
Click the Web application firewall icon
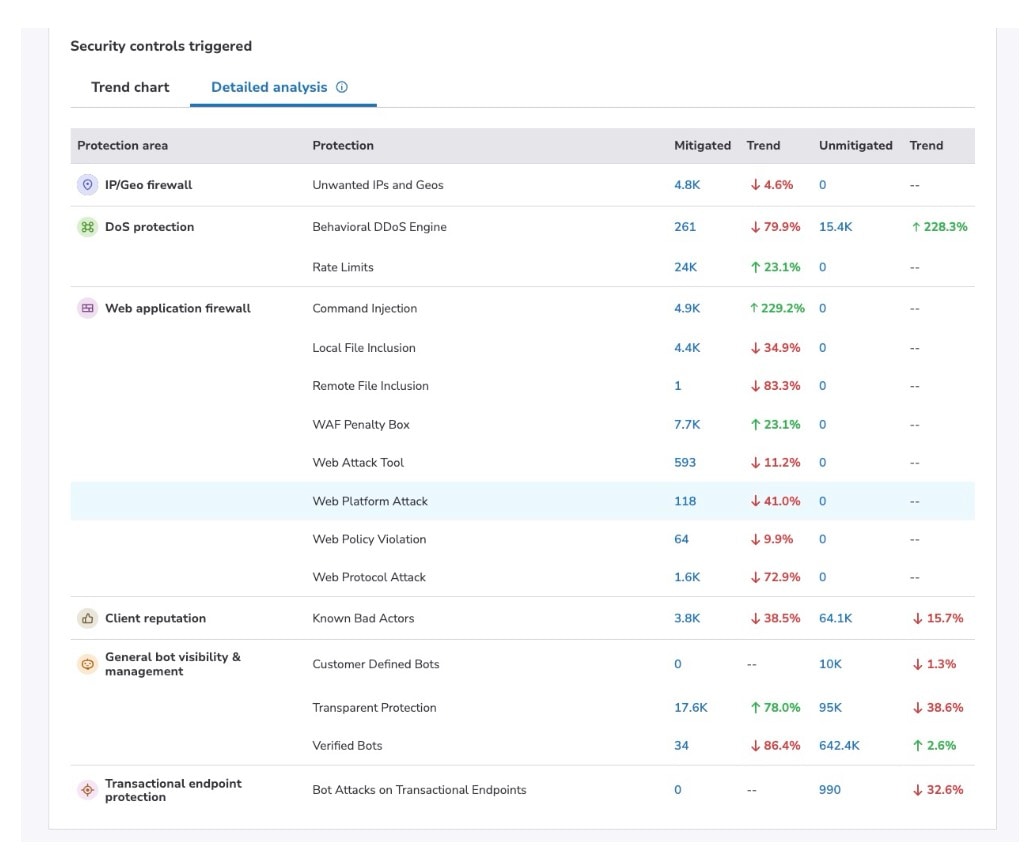coord(87,308)
